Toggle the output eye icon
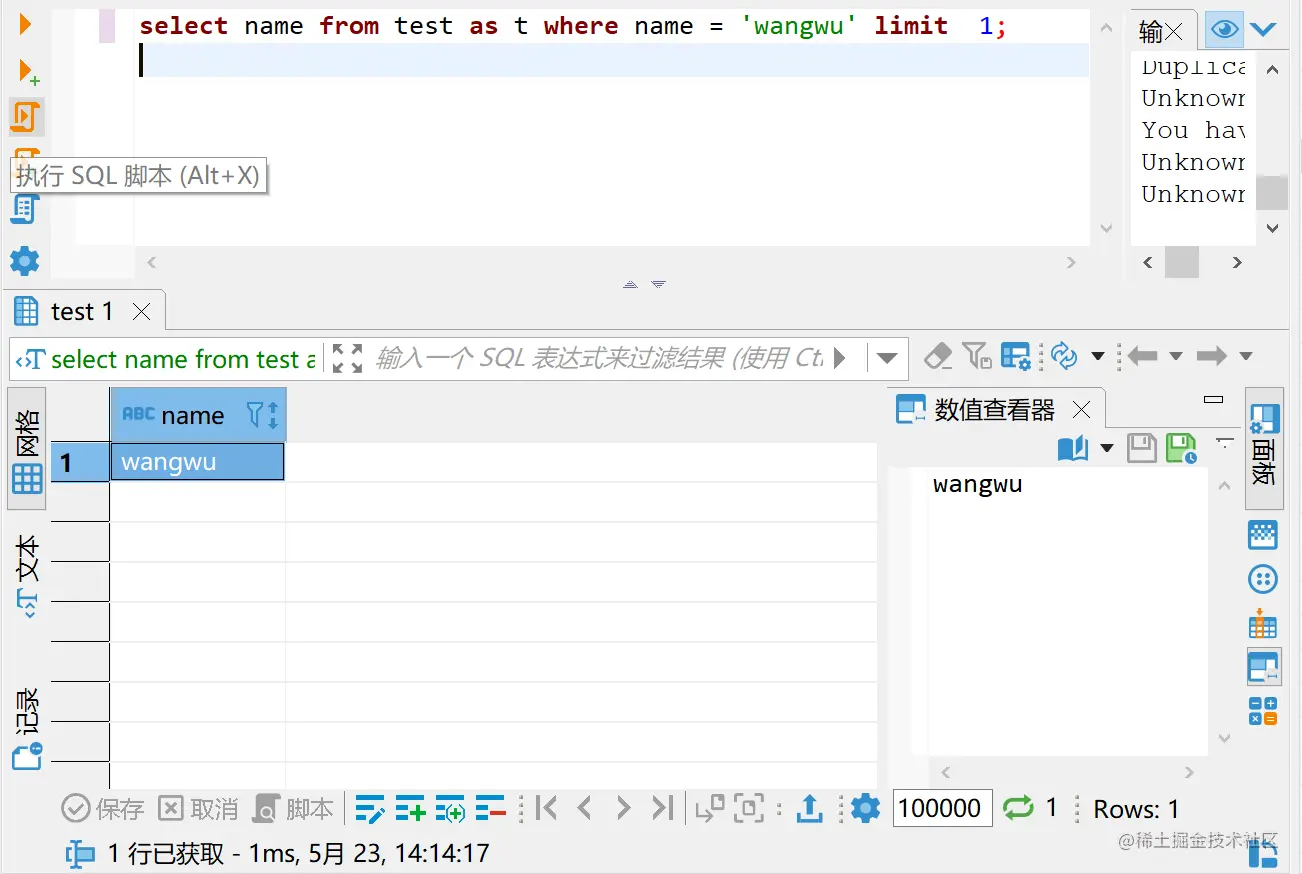 tap(1223, 30)
